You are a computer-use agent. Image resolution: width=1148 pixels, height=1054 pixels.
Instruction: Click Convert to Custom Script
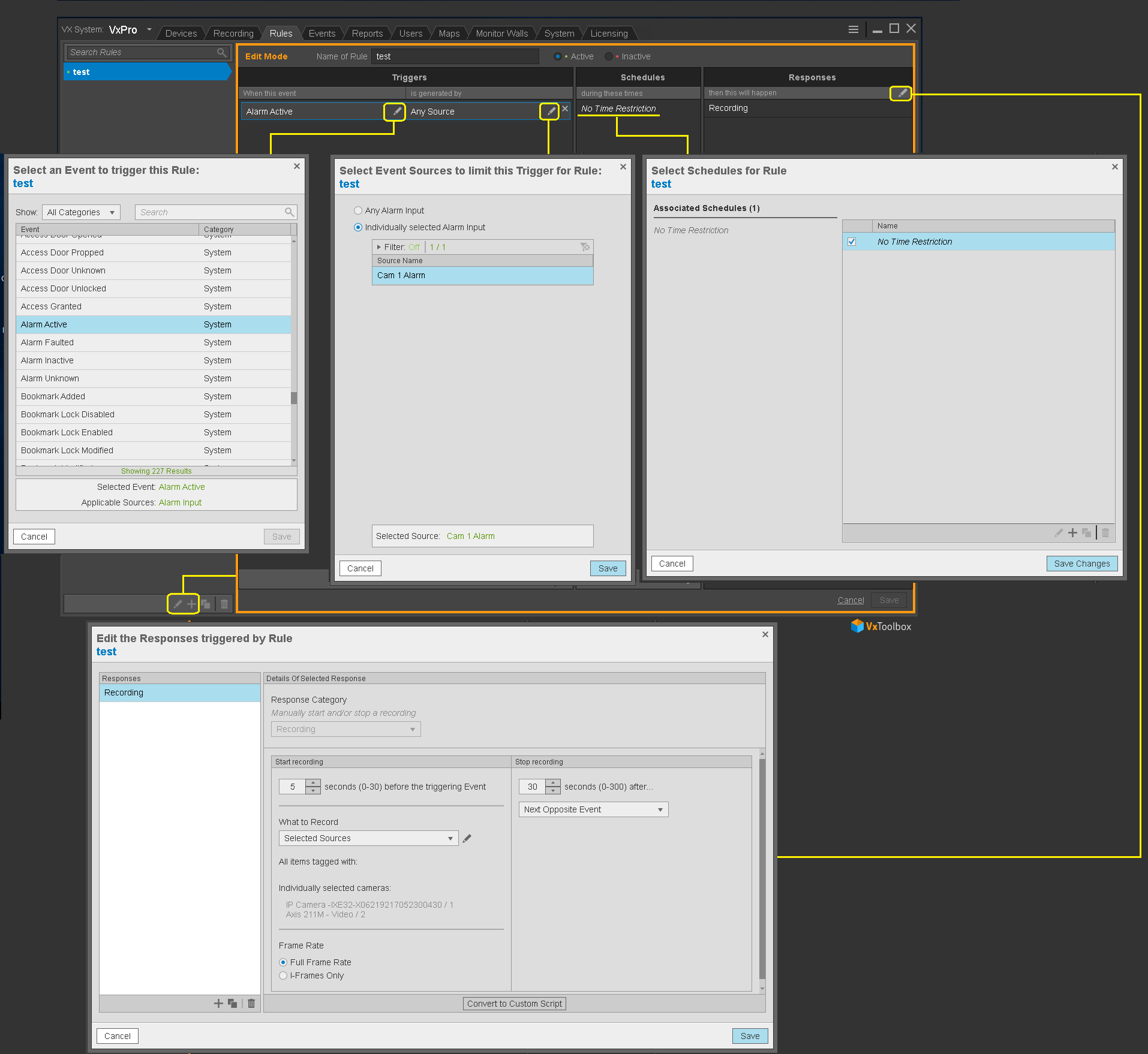coord(514,1003)
